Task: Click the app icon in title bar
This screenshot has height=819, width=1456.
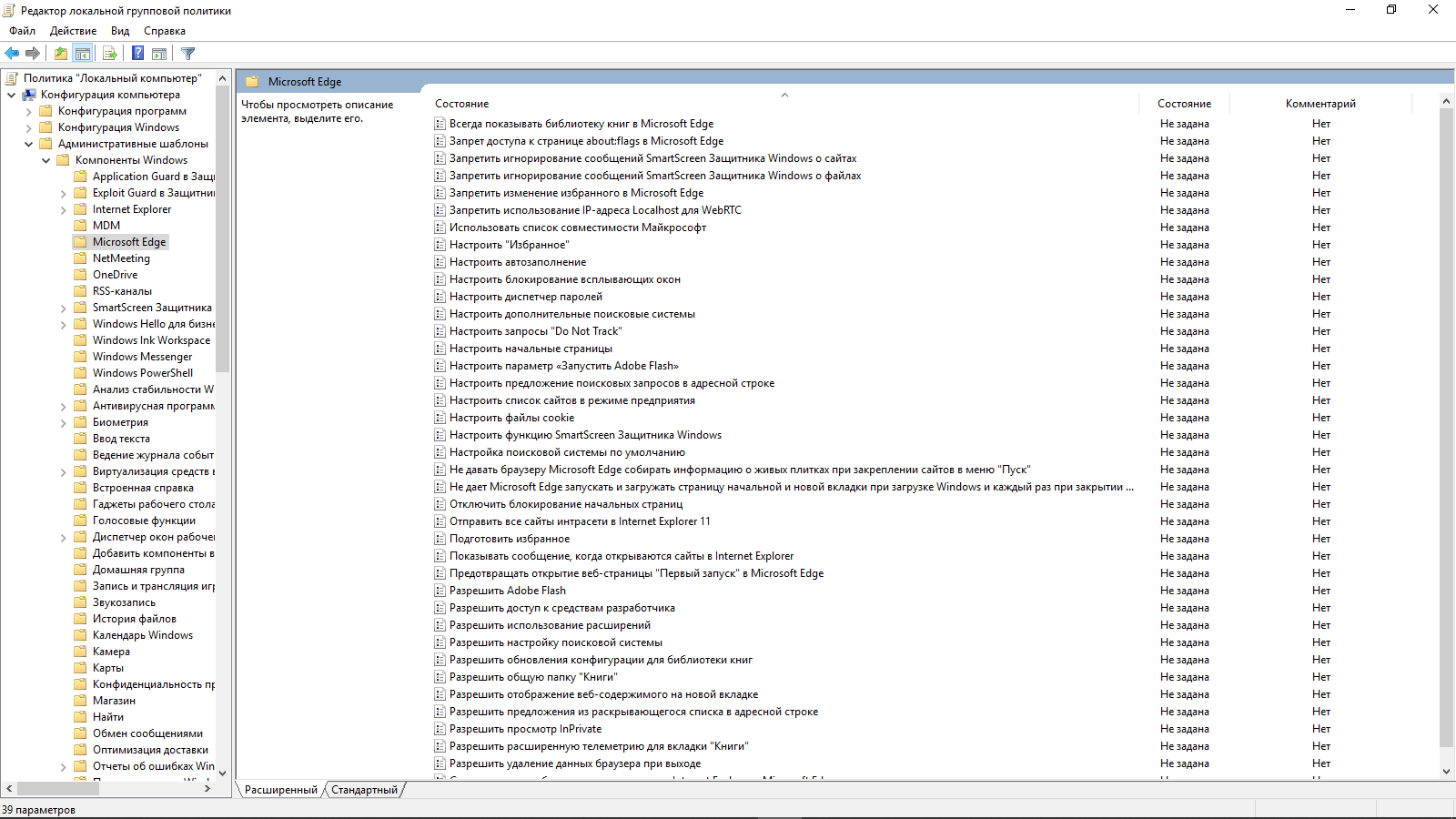Action: coord(9,10)
